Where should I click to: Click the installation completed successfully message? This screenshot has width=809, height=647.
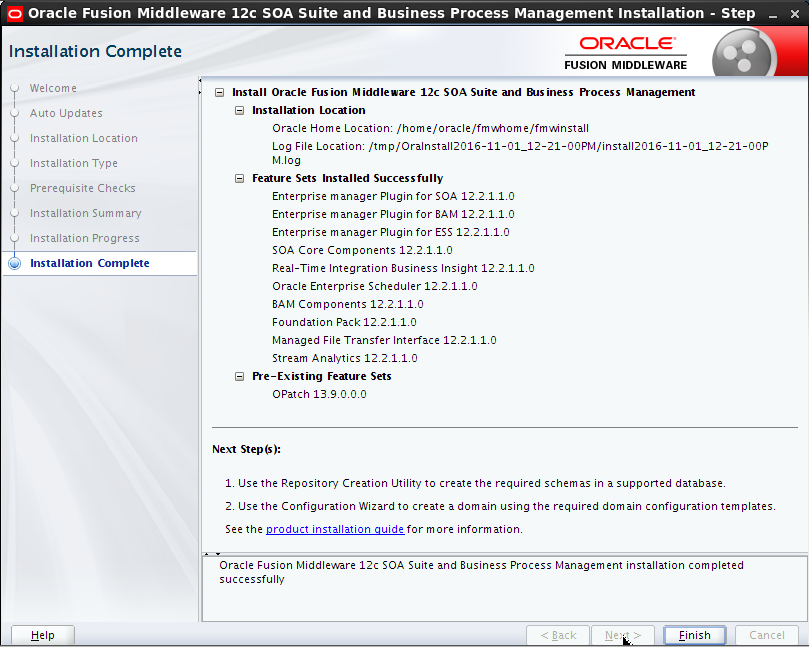(481, 572)
